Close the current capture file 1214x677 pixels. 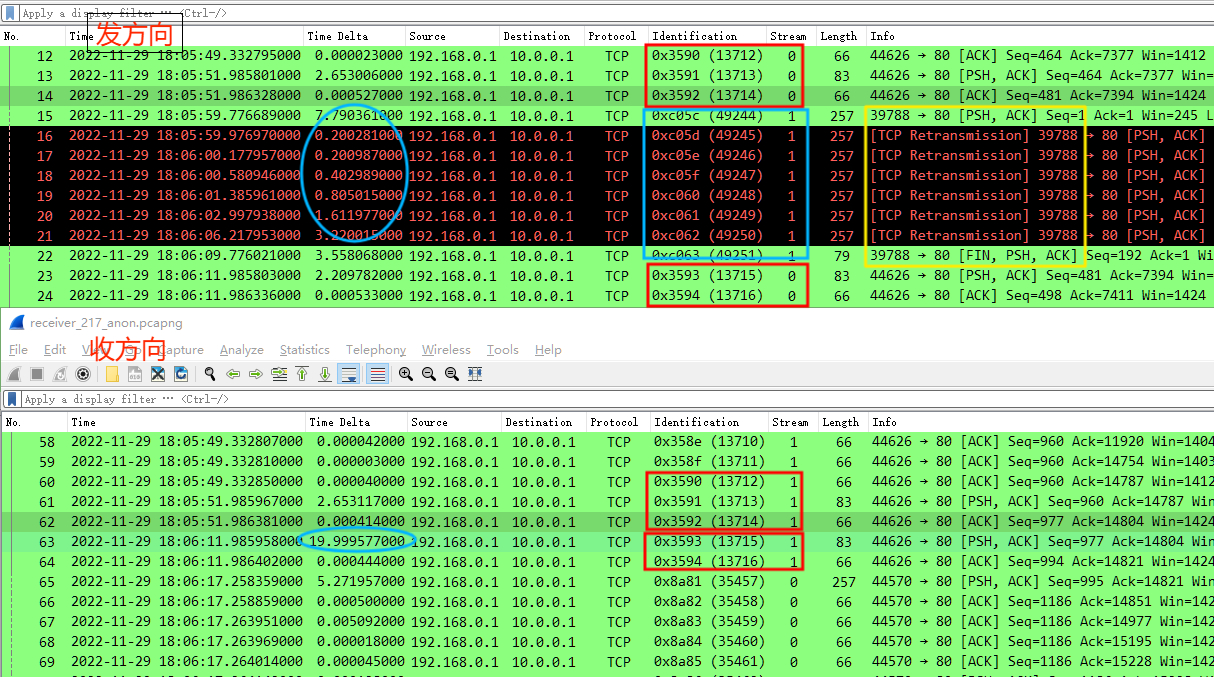(x=158, y=374)
